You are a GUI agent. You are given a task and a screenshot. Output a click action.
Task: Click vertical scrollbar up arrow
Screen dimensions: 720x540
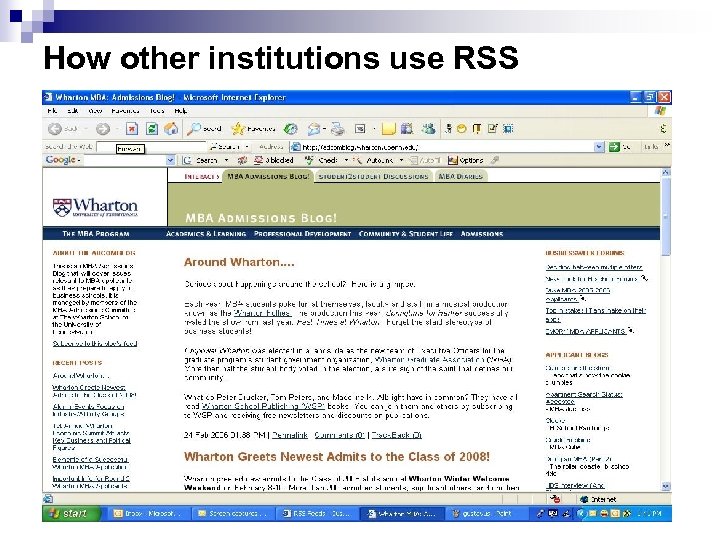(x=666, y=172)
